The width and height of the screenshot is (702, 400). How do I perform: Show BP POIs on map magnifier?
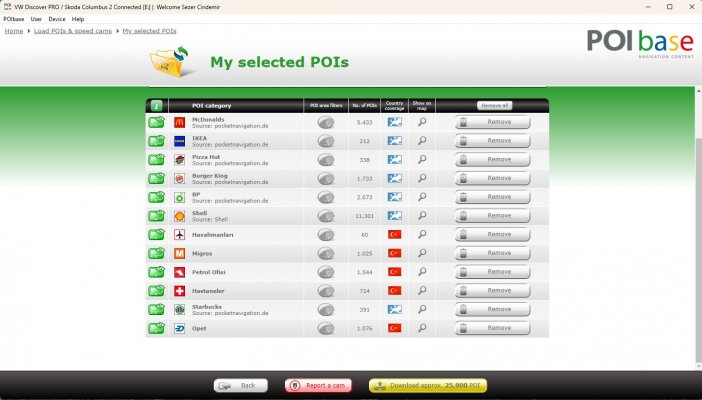(x=422, y=197)
